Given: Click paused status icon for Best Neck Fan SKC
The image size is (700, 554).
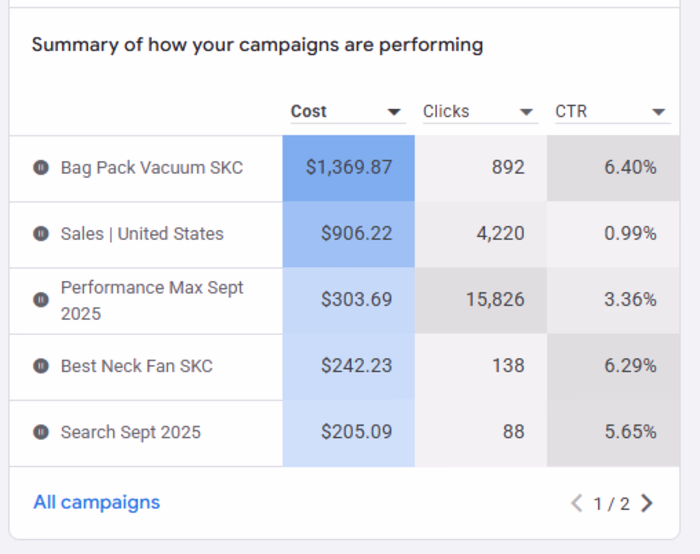Looking at the screenshot, I should point(41,366).
